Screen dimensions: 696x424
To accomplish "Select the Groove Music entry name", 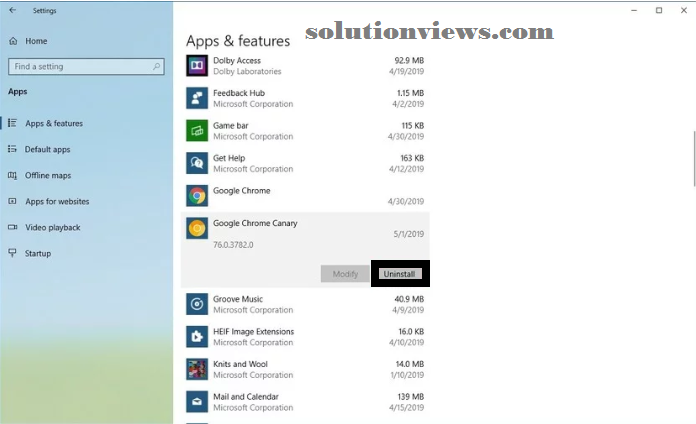I will tap(237, 299).
